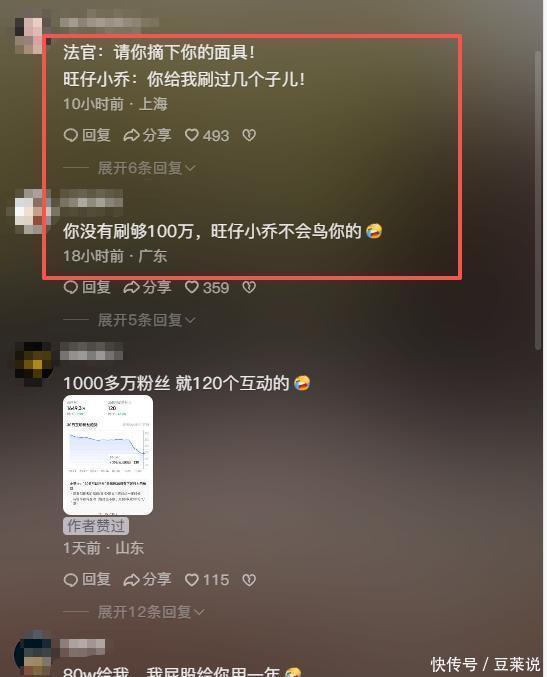Share the 100万 comment from Guangdong

click(x=147, y=288)
